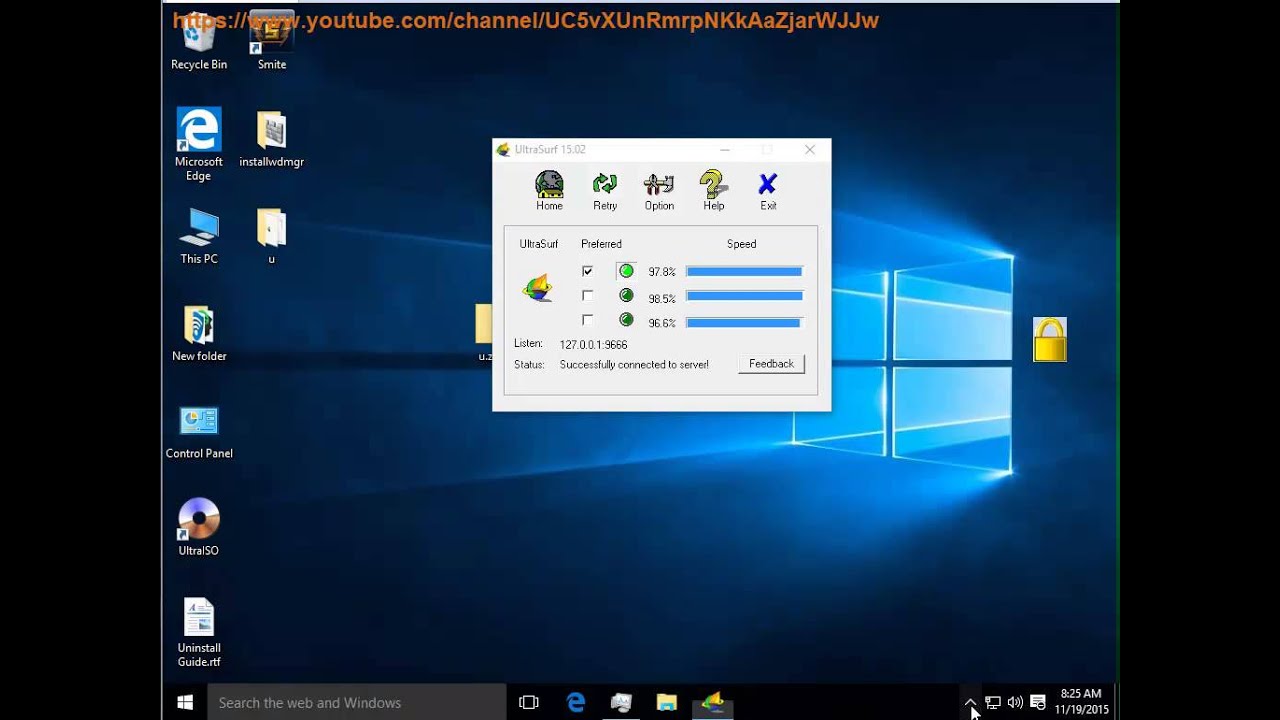This screenshot has height=720, width=1280.
Task: Open the UltraSurf Home button
Action: point(549,191)
